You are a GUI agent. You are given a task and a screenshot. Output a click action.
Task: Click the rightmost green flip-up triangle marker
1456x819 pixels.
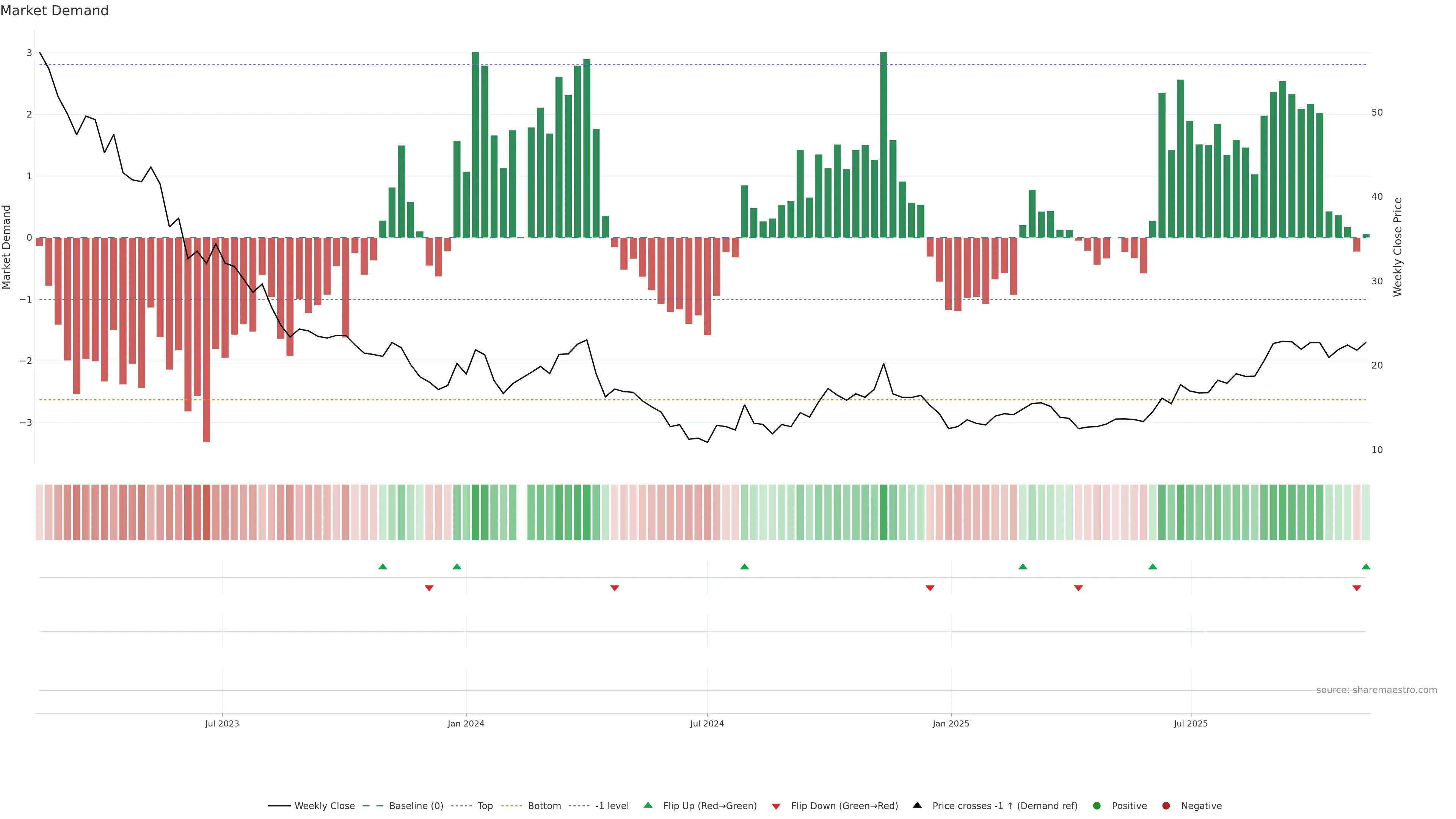point(1365,566)
